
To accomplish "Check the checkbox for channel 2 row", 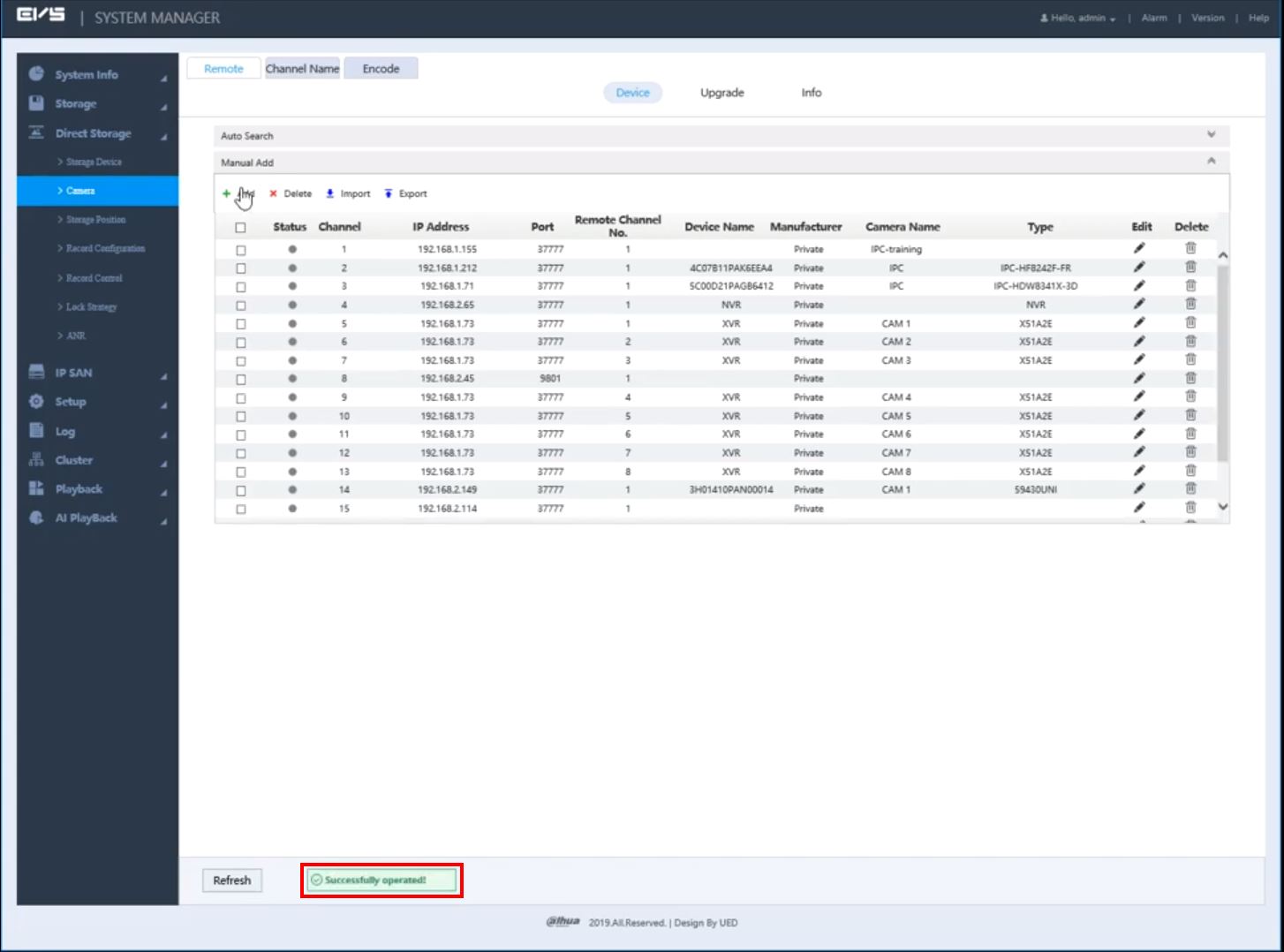I will 240,268.
